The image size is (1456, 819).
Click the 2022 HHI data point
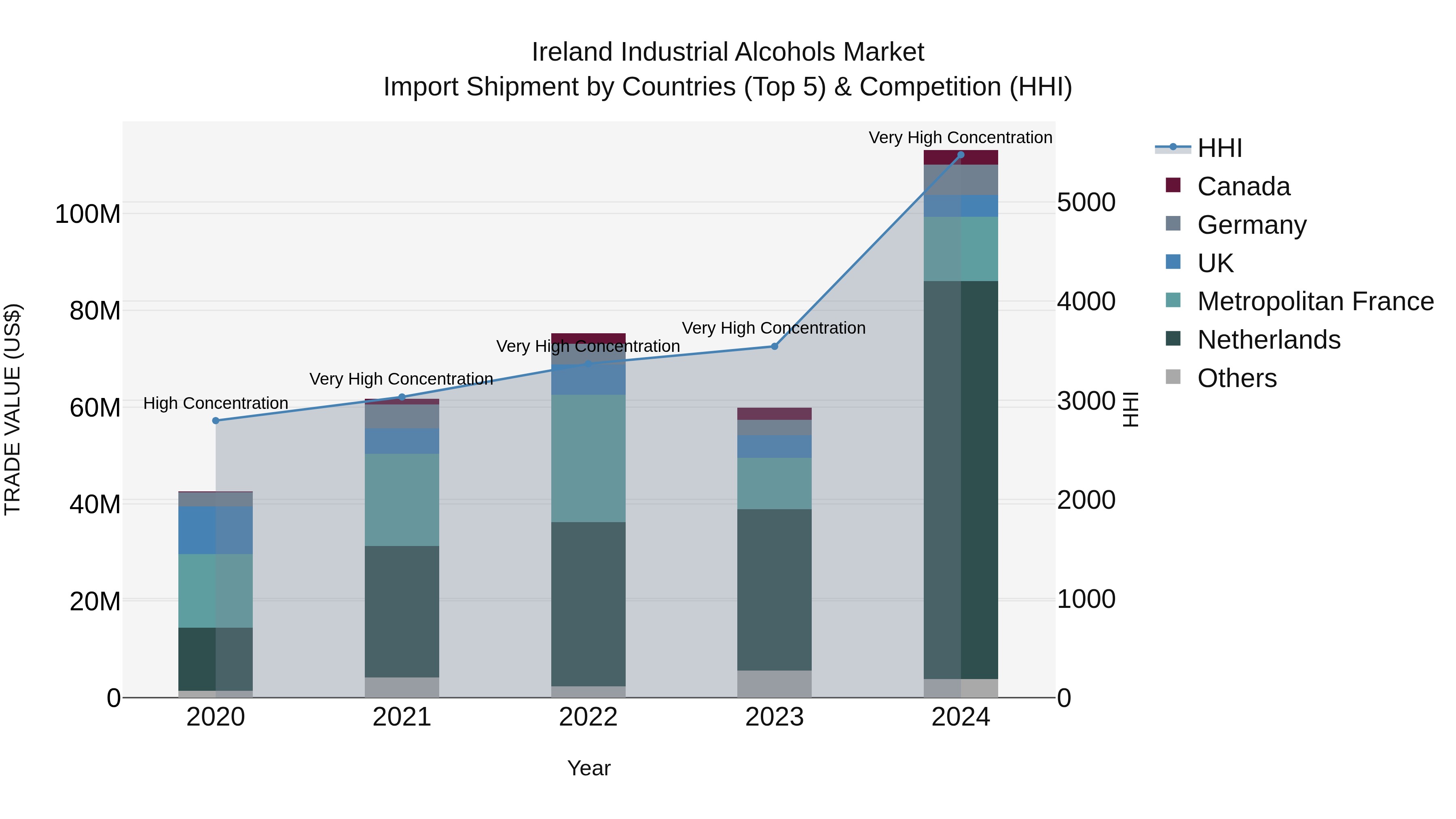pyautogui.click(x=588, y=364)
